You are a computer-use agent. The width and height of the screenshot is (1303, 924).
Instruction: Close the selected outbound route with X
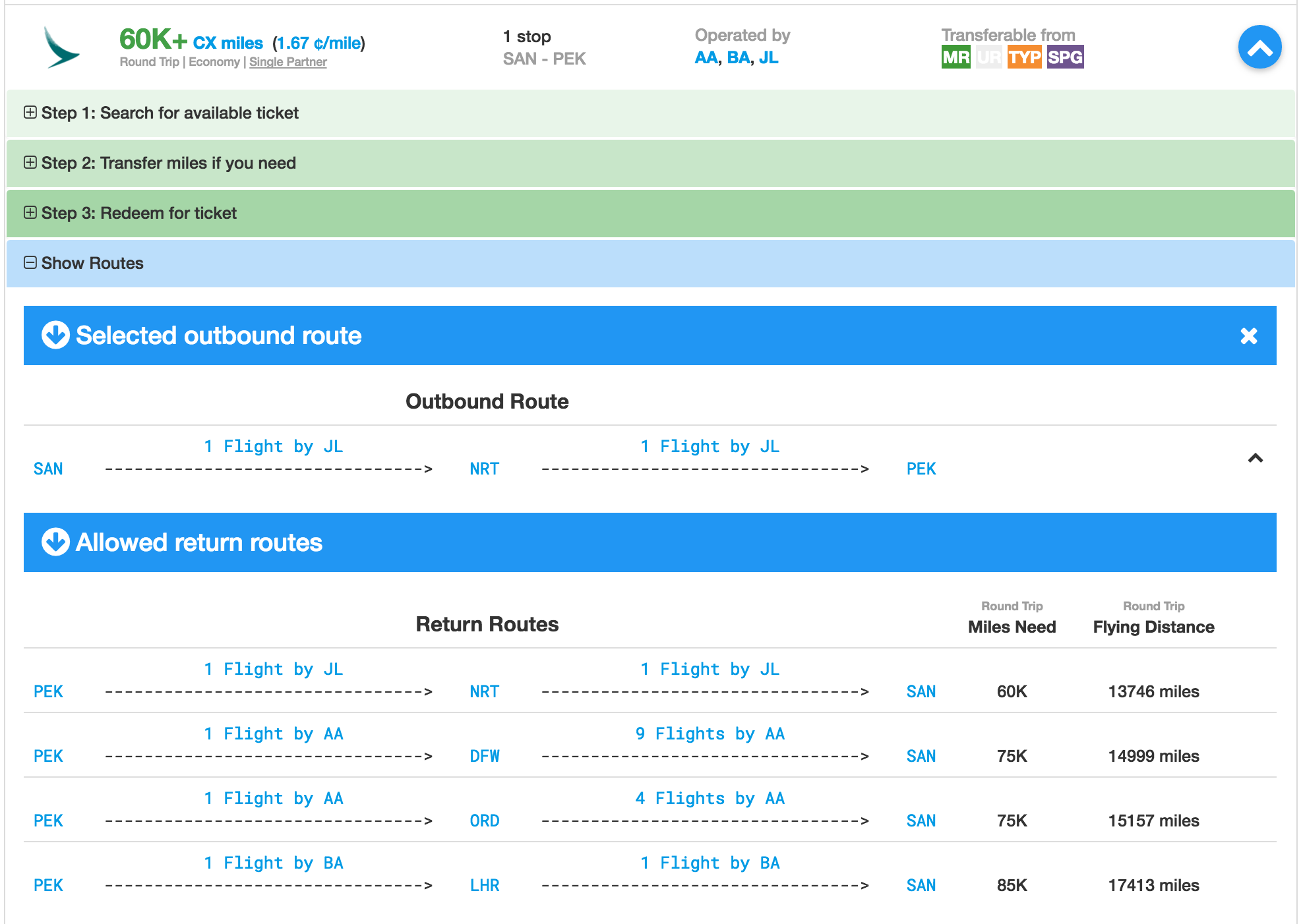click(x=1248, y=336)
